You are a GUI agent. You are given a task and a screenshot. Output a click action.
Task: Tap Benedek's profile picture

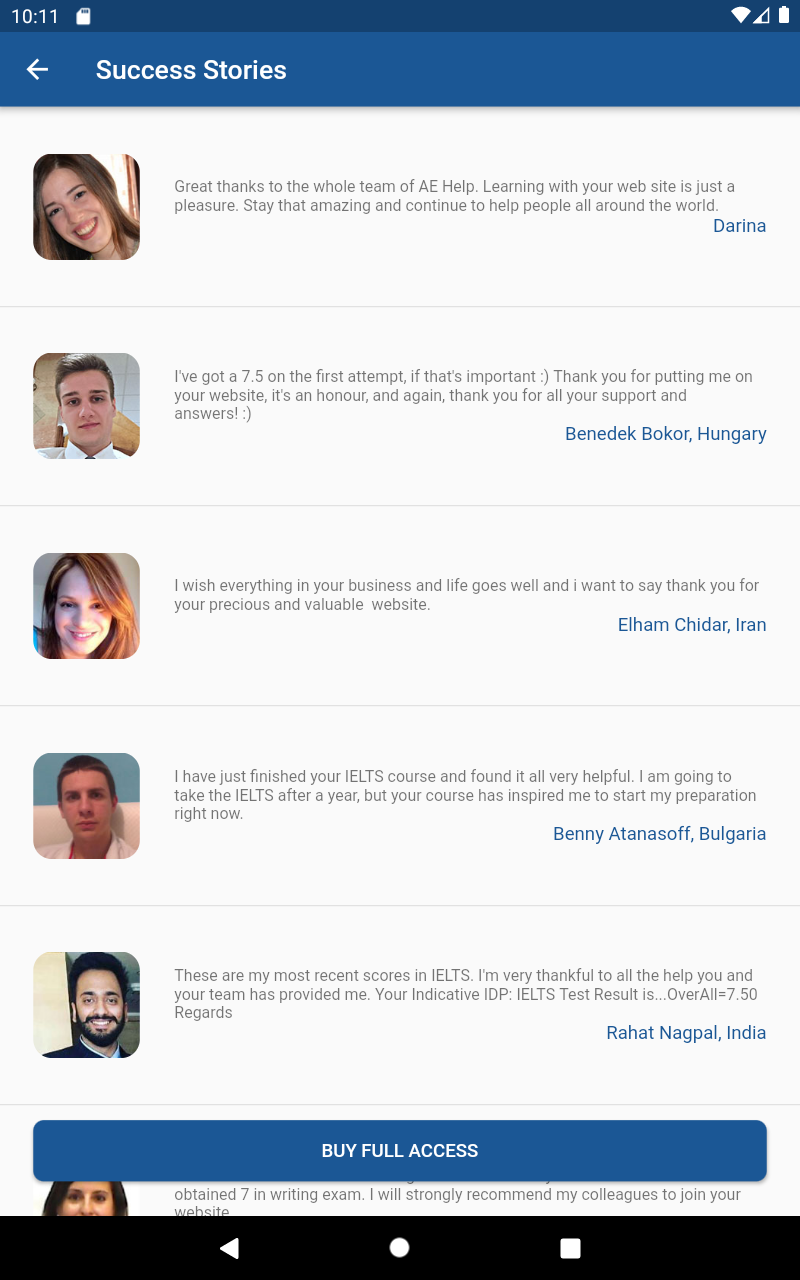click(86, 406)
